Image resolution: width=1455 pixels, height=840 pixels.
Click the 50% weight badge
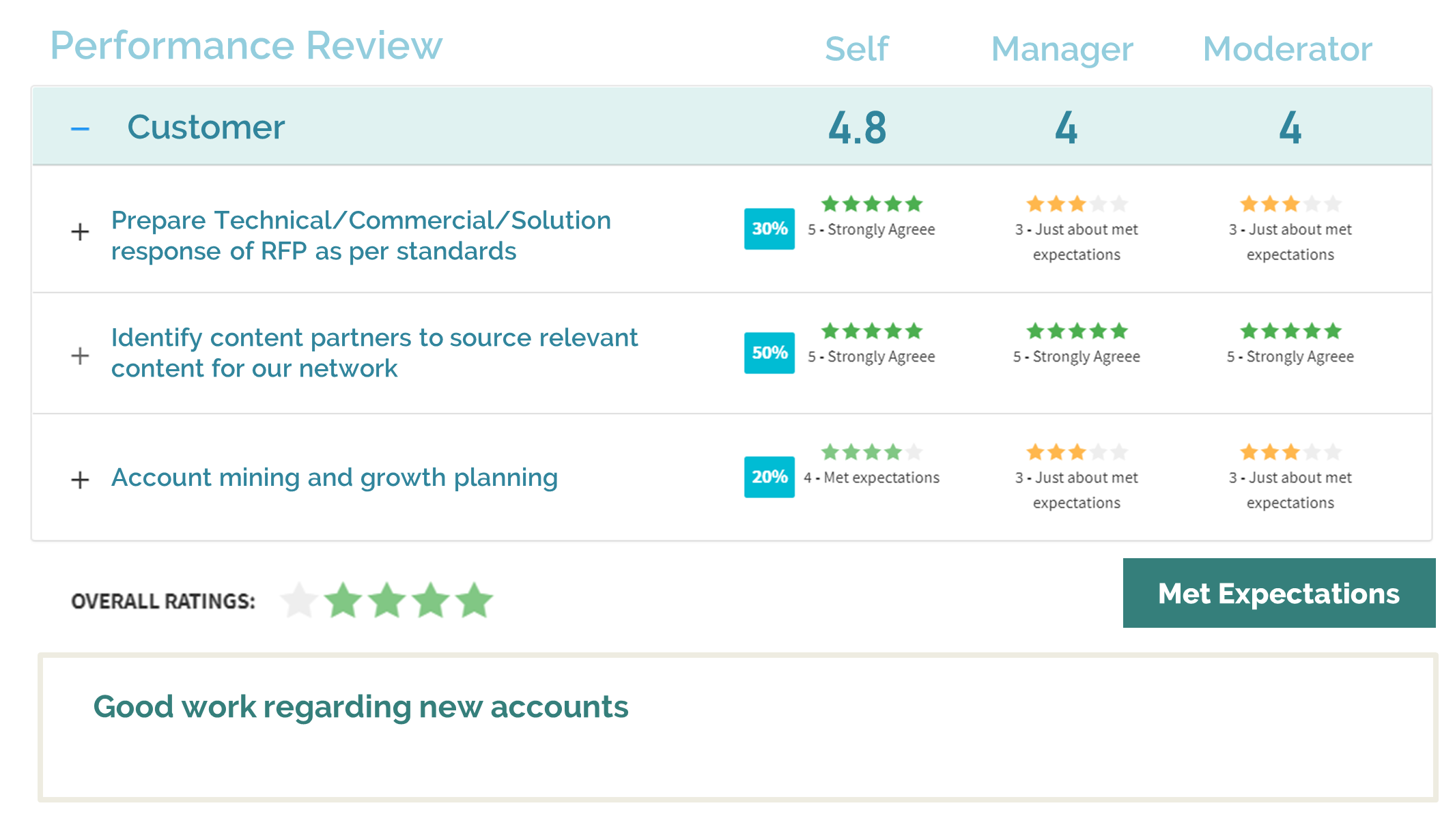coord(769,353)
